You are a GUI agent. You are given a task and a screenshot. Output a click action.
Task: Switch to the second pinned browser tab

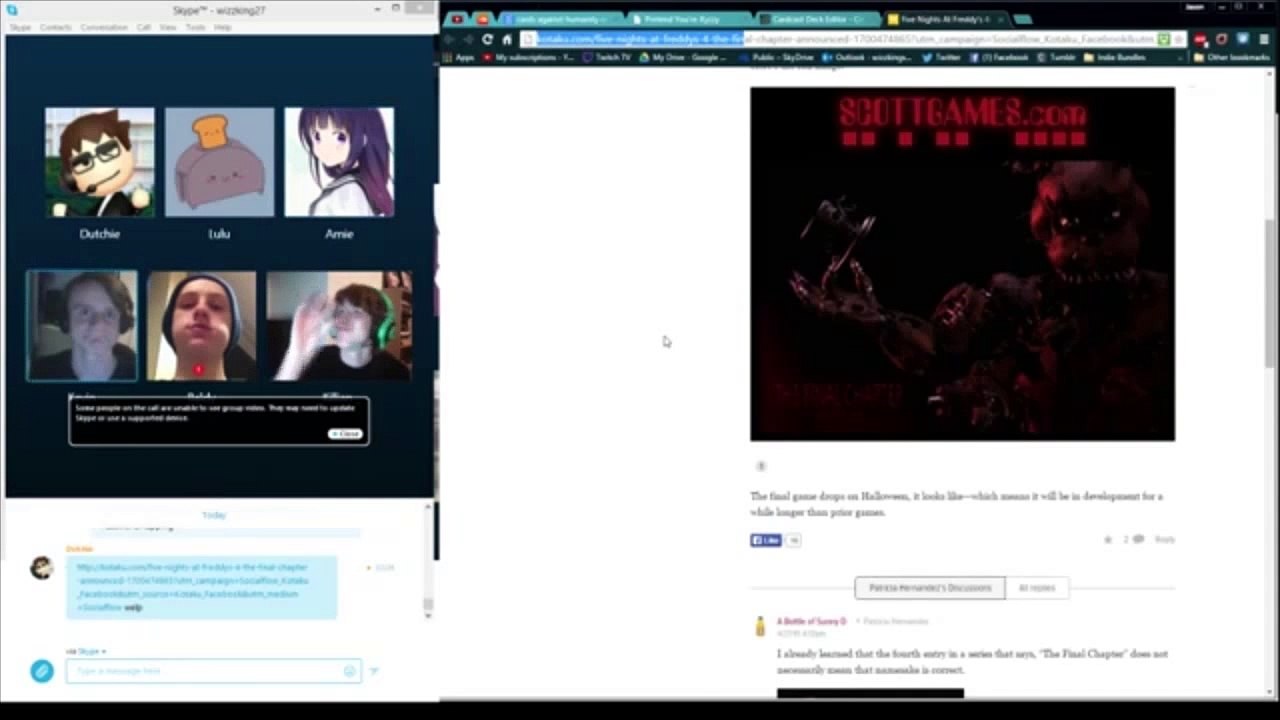coord(483,19)
